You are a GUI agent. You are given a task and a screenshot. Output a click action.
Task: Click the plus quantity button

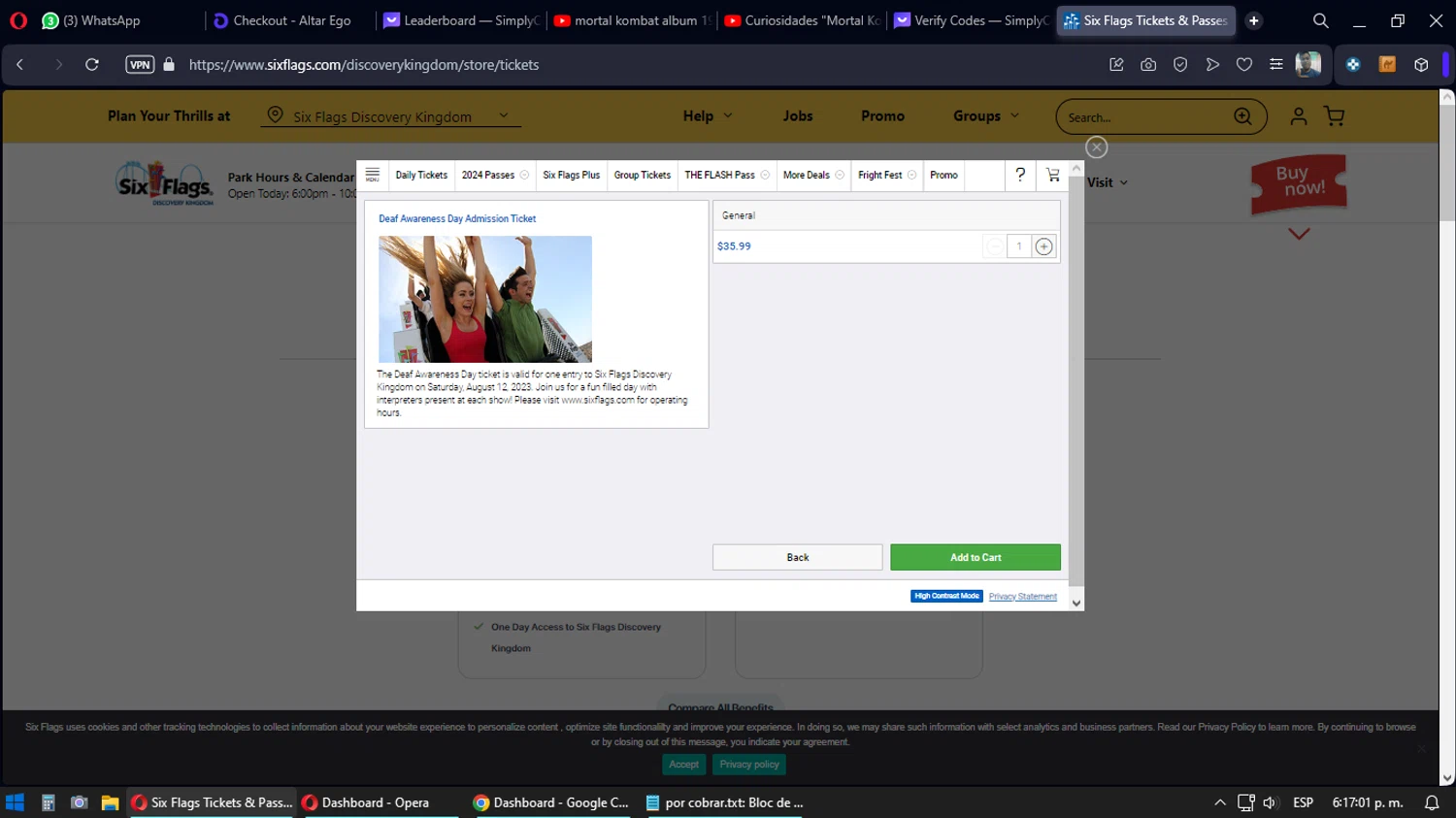1043,246
